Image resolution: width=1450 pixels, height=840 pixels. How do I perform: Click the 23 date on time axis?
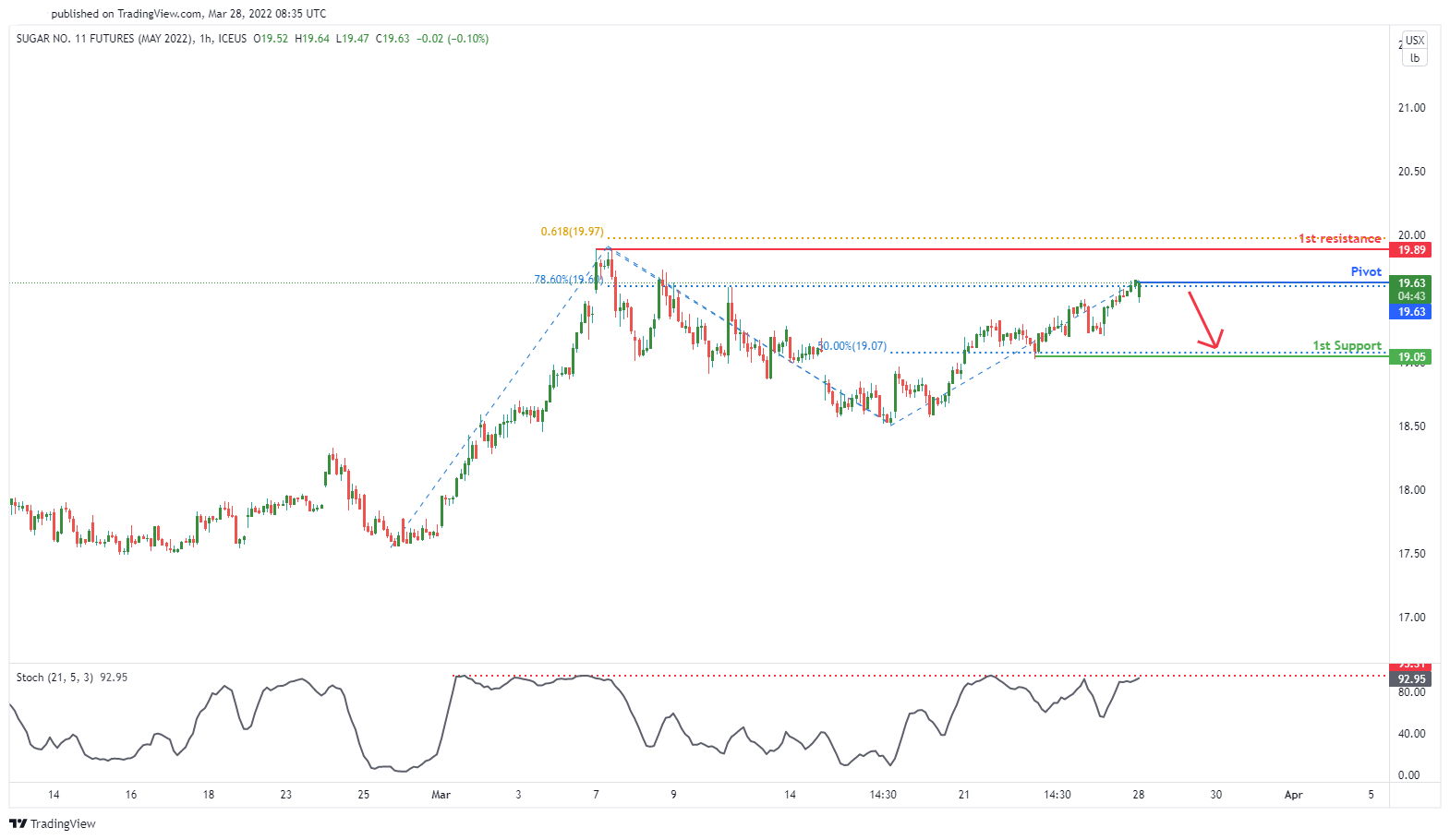285,795
